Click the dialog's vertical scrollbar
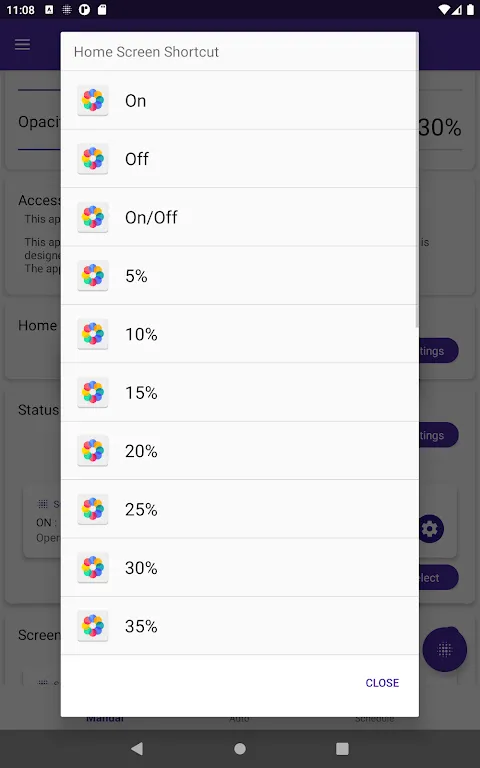480x768 pixels. [417, 181]
